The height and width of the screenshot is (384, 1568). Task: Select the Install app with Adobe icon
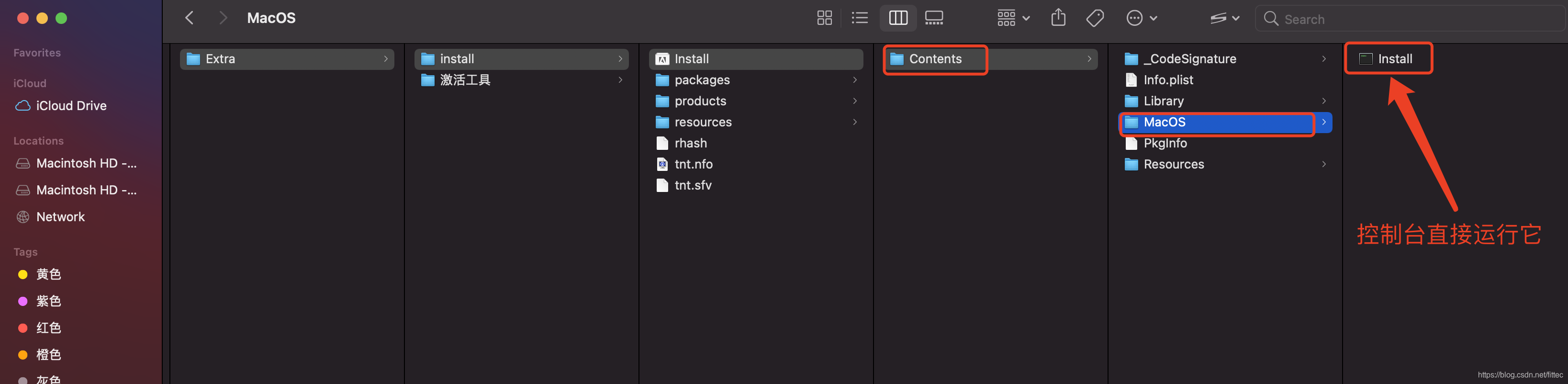coord(756,59)
